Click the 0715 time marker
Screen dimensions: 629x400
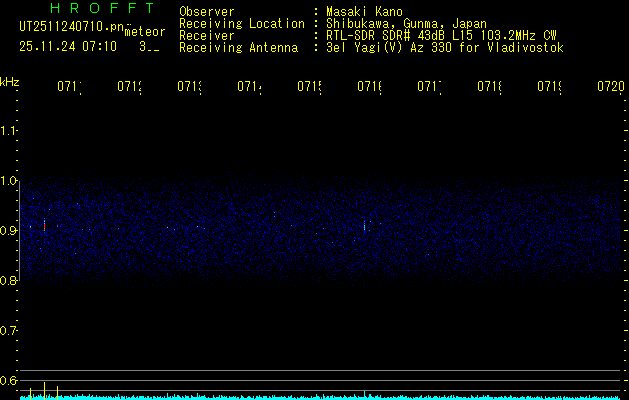click(309, 87)
